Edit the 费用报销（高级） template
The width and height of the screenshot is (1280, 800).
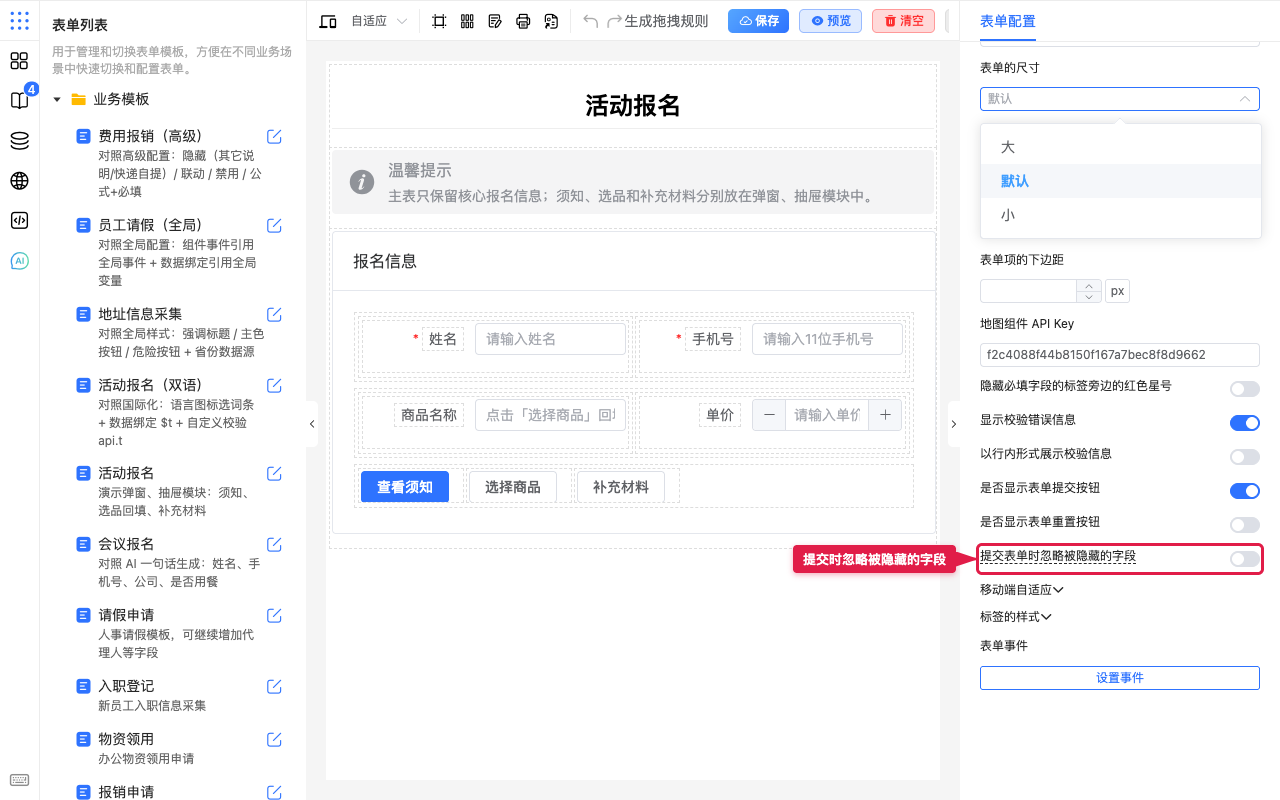point(274,136)
